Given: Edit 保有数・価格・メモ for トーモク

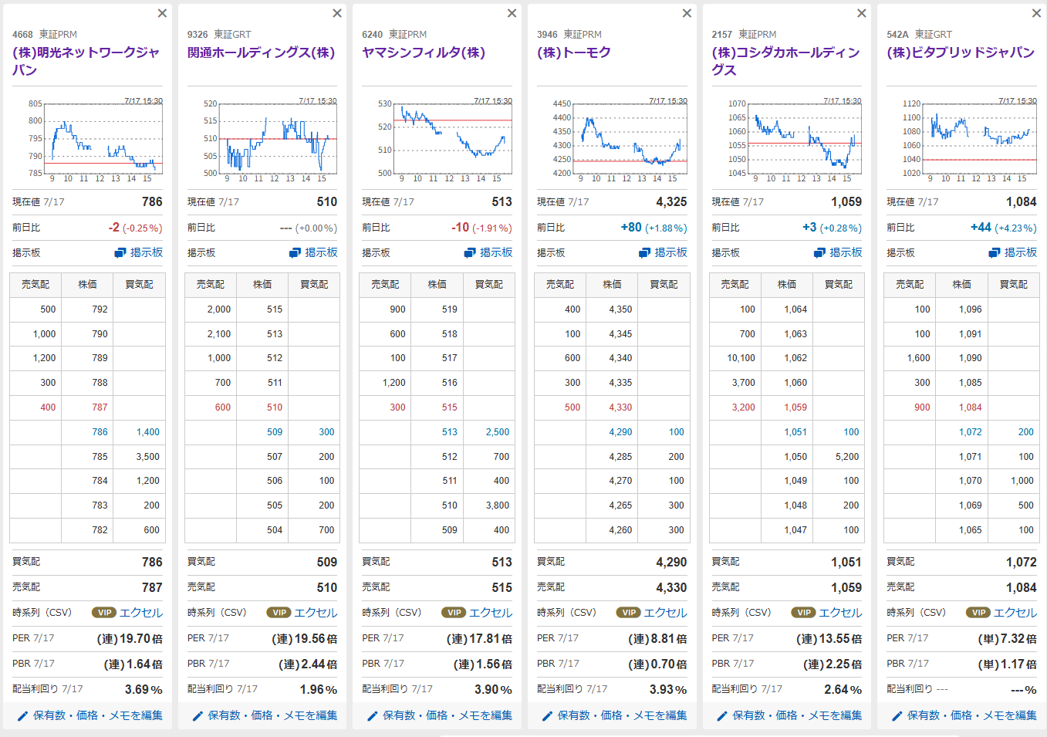Looking at the screenshot, I should pyautogui.click(x=615, y=716).
